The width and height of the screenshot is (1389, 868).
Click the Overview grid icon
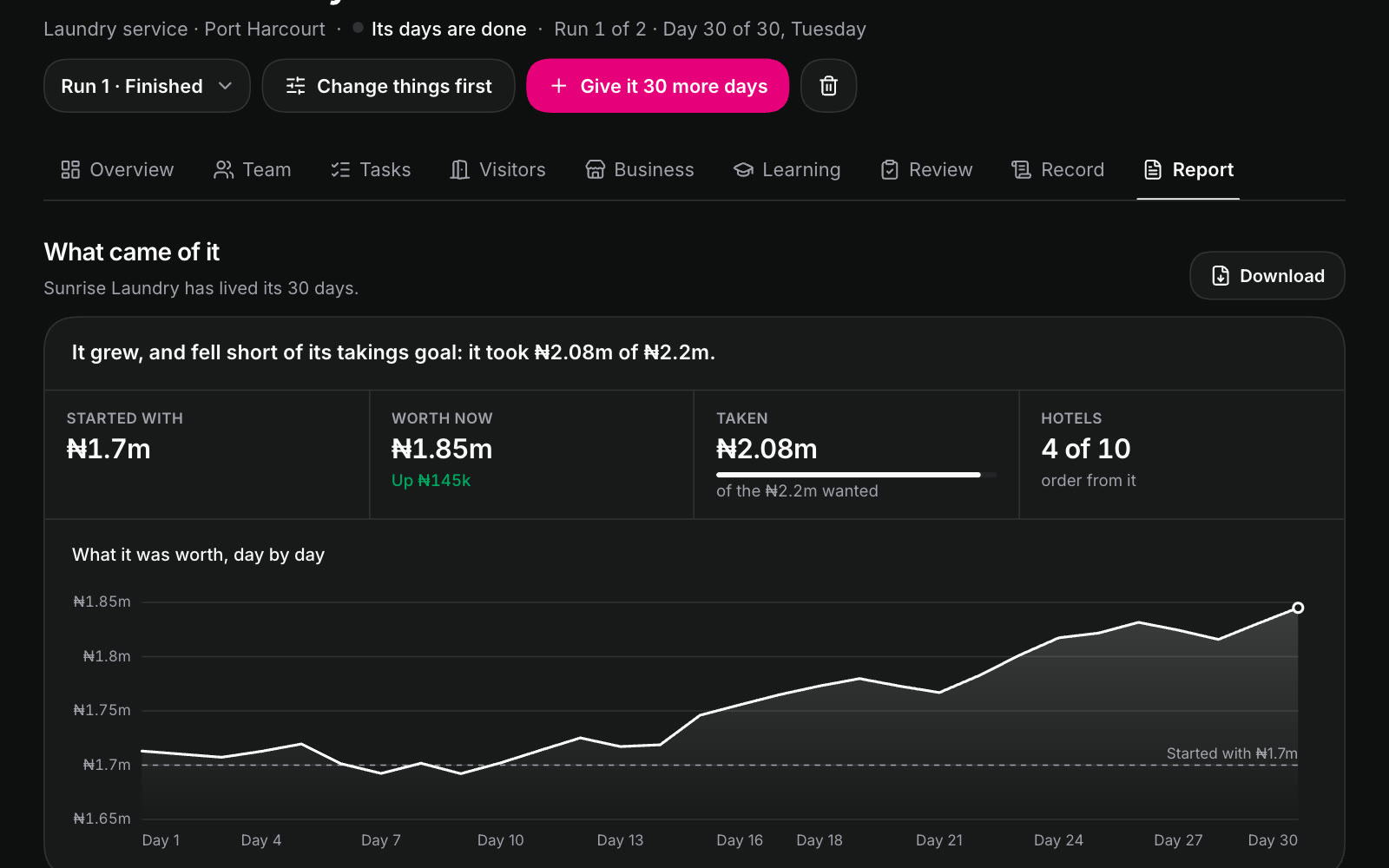click(x=70, y=169)
